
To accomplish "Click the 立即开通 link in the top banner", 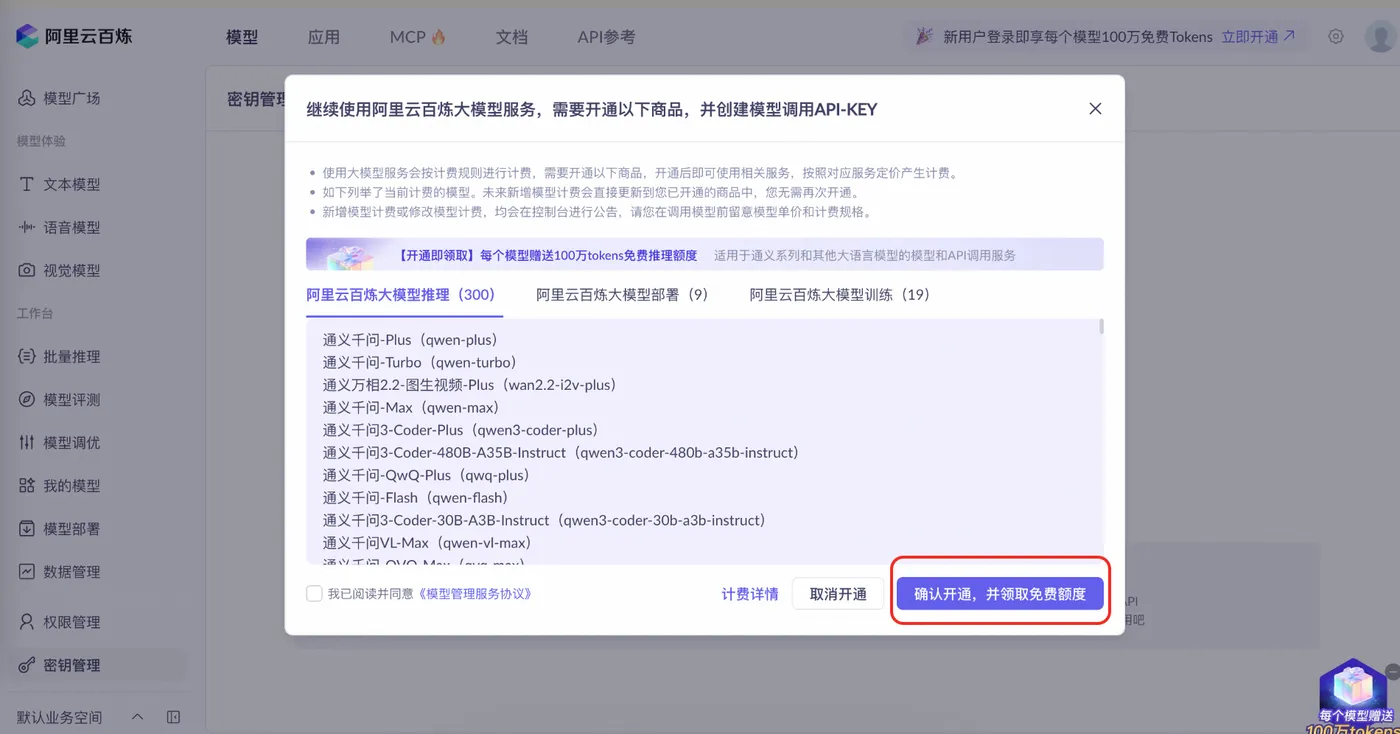I will click(1258, 37).
